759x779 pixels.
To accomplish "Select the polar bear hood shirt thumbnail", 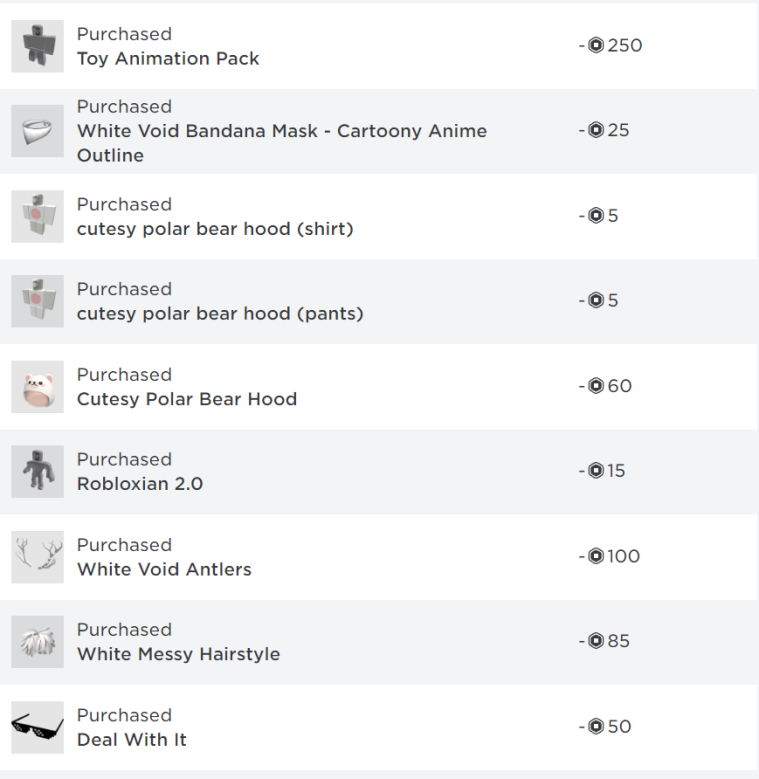I will click(38, 217).
